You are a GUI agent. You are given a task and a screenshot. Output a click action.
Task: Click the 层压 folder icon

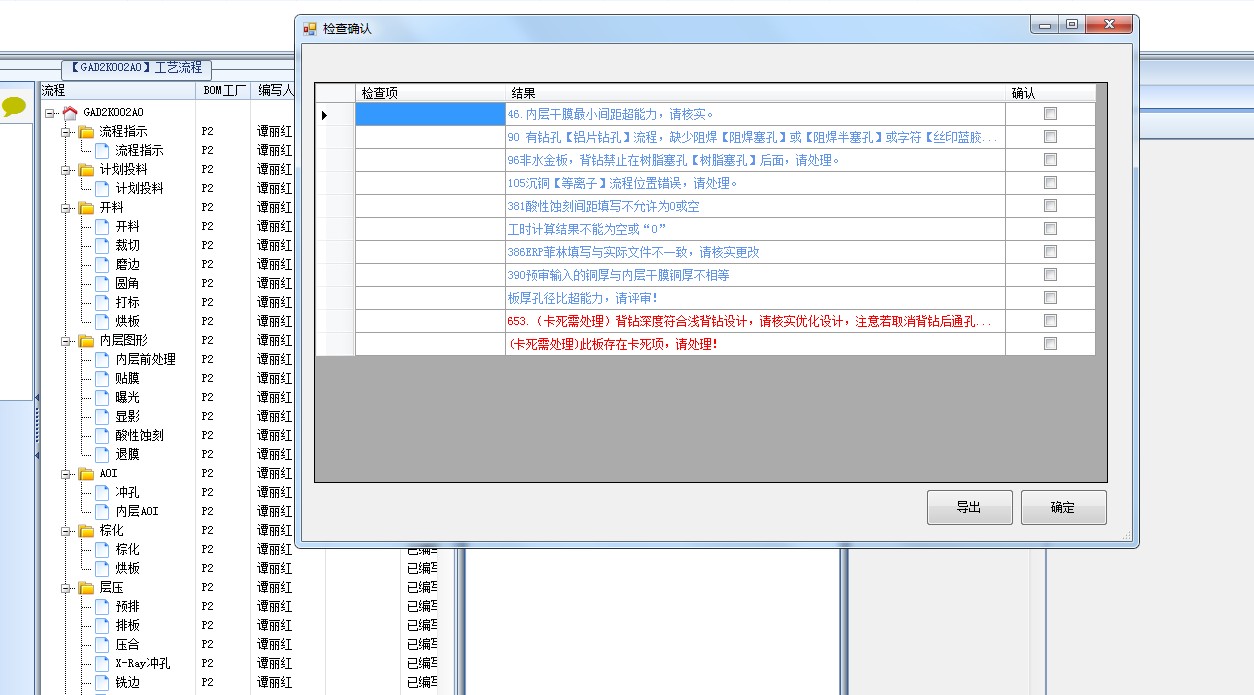[86, 587]
